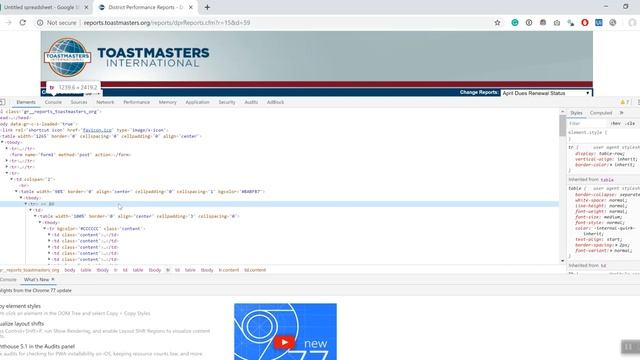Switch to Console tab in bottom drawer
This screenshot has height=360, width=640.
[8, 280]
